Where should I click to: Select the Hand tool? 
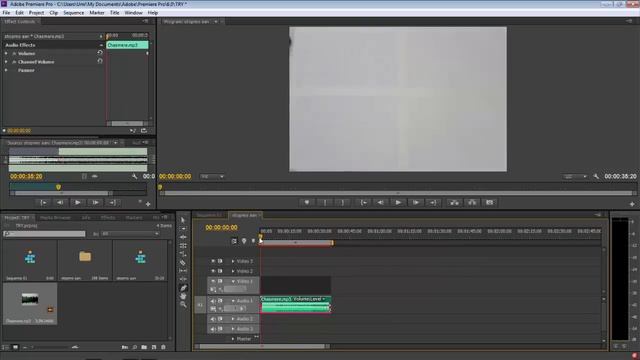pyautogui.click(x=183, y=296)
